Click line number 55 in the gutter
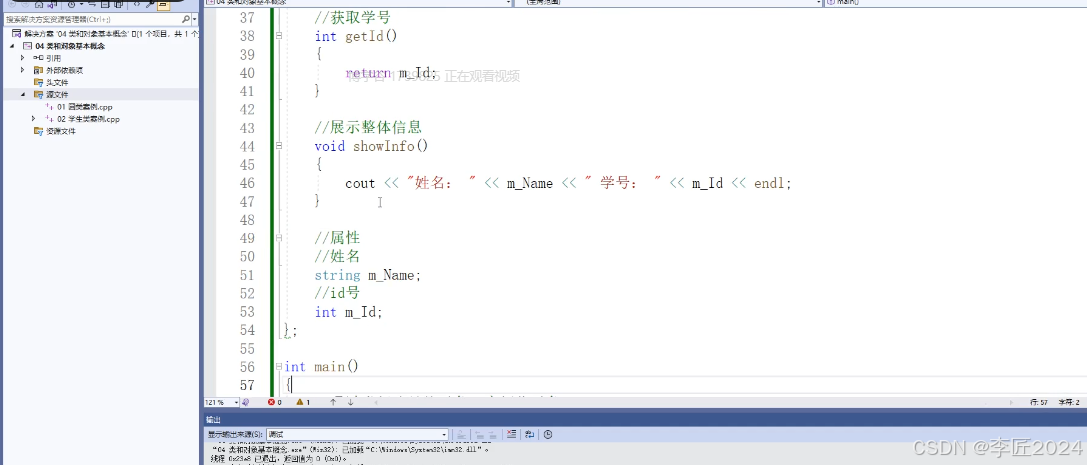This screenshot has width=1087, height=465. [247, 349]
